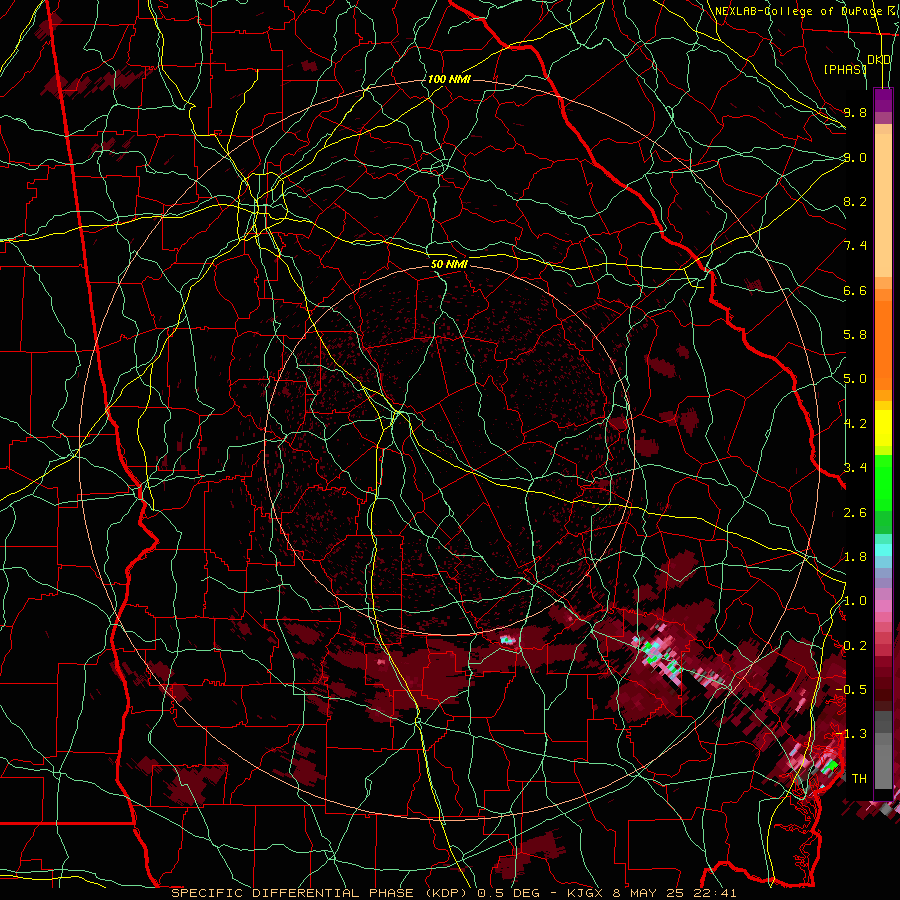Click the 6.6 value on the color scale

coord(855,290)
